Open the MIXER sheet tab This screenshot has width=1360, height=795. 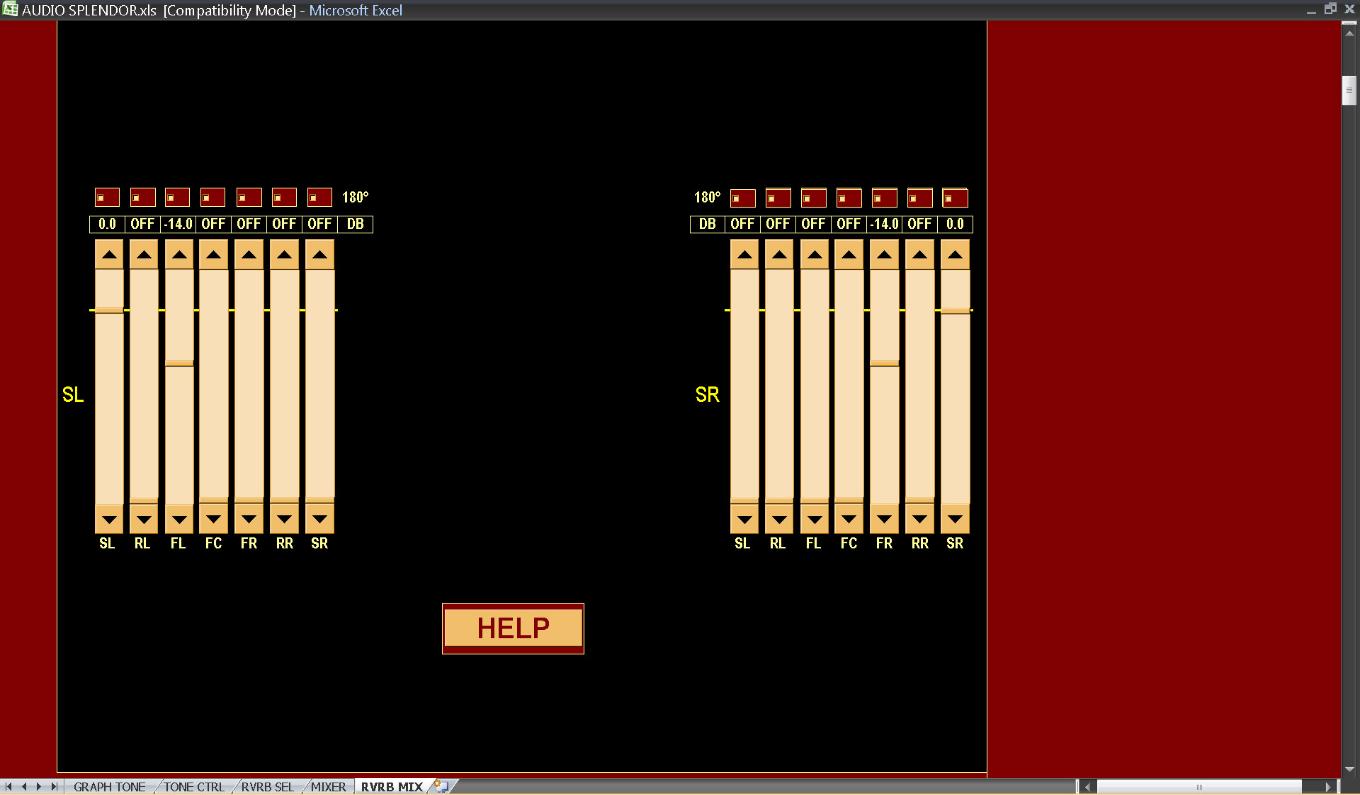pos(328,787)
